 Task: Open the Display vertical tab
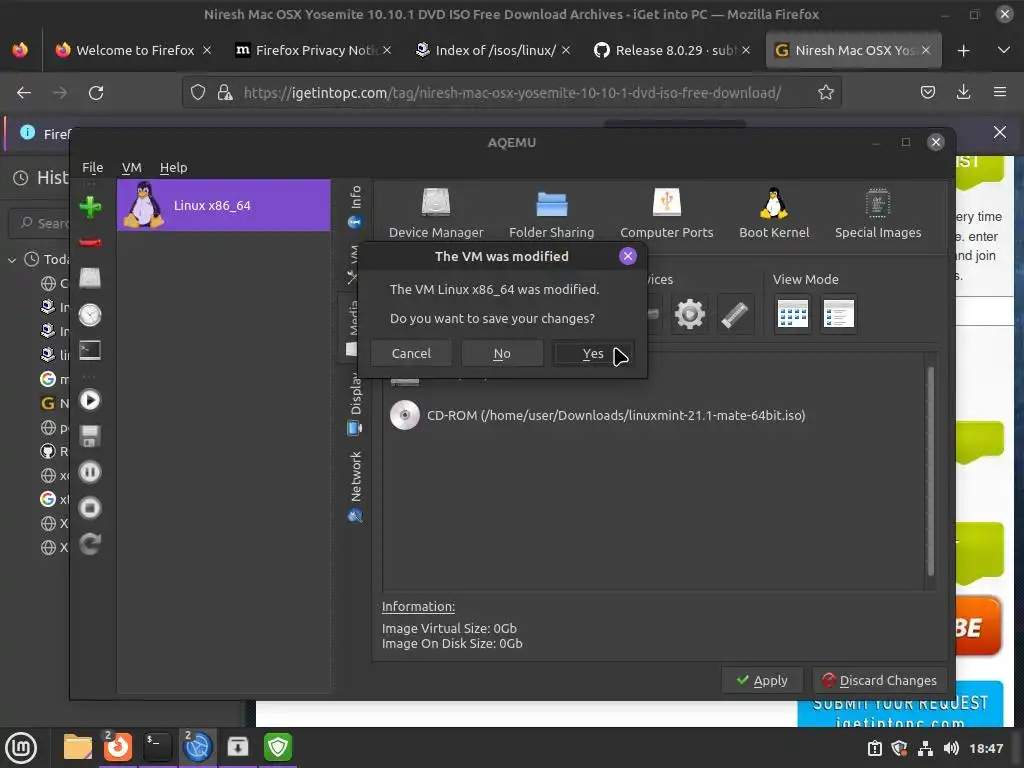(x=355, y=404)
